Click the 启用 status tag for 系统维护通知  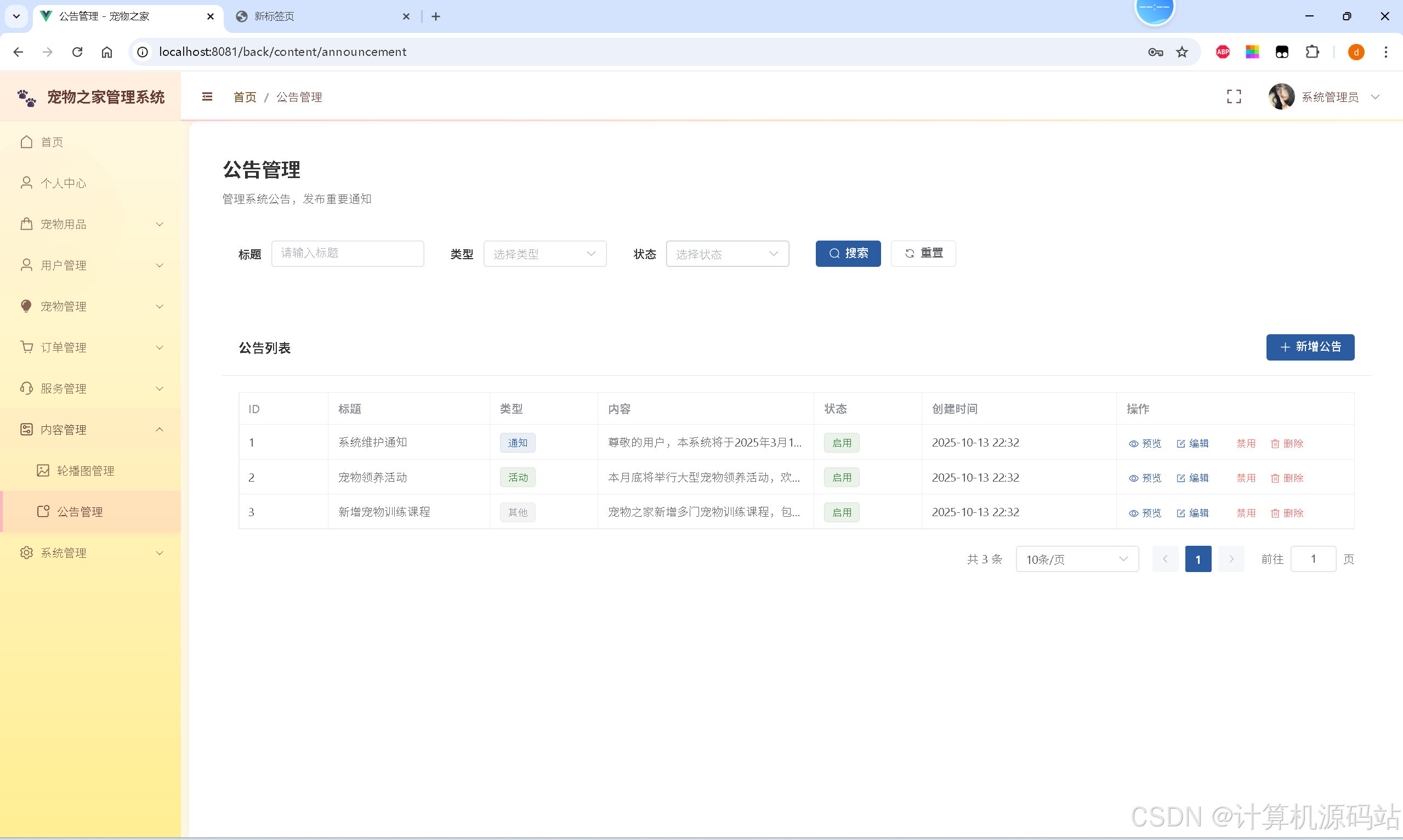click(842, 443)
